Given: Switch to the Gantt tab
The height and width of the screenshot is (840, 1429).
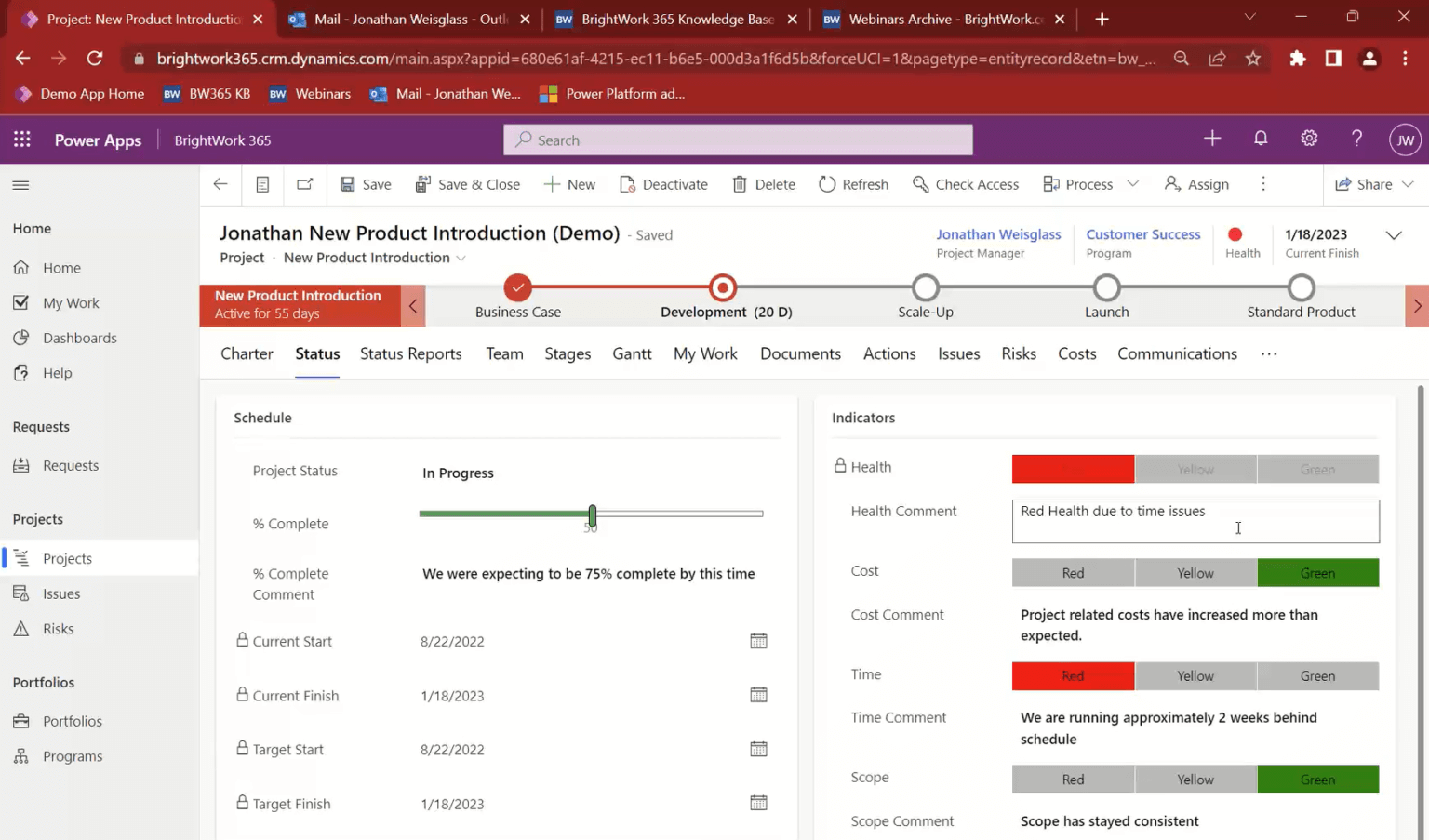Looking at the screenshot, I should click(632, 353).
